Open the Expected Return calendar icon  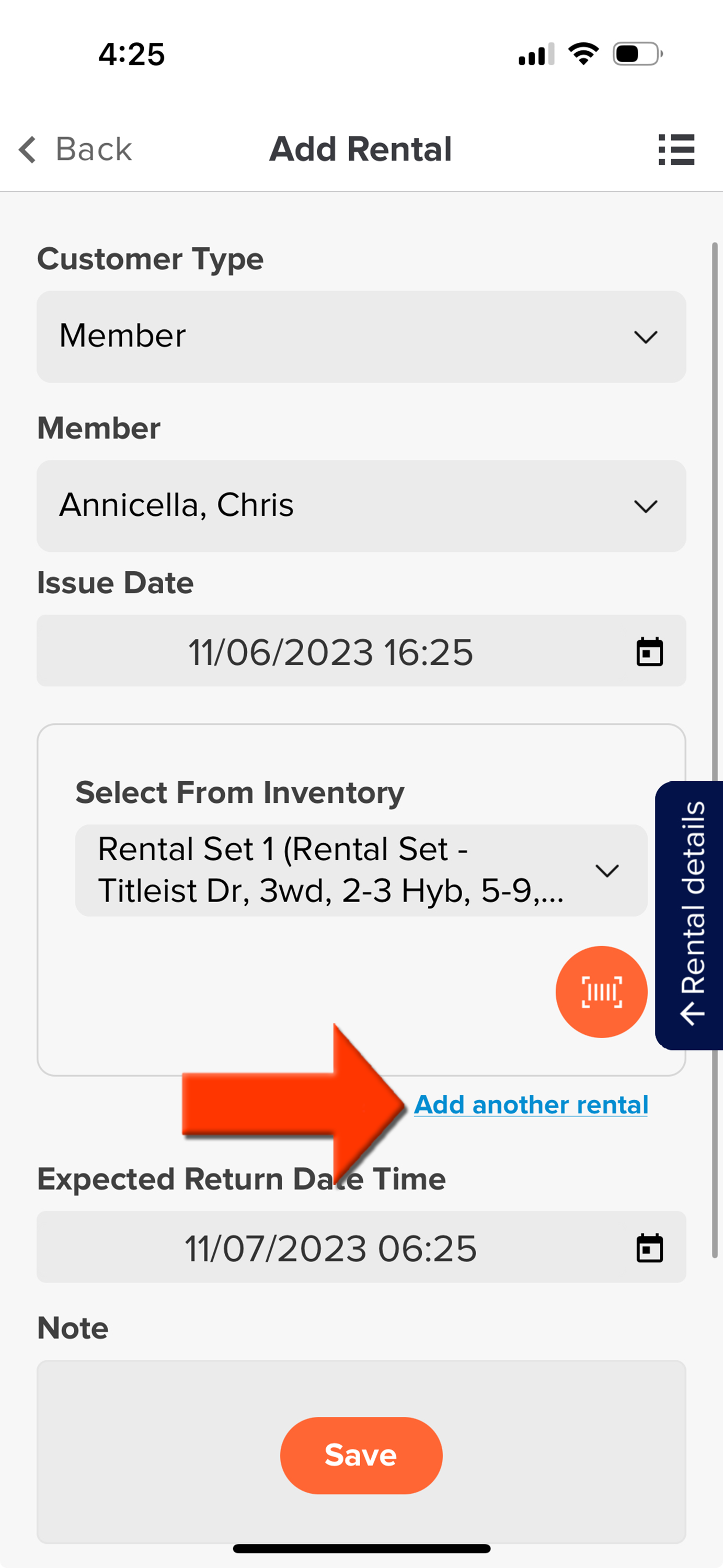(649, 1248)
